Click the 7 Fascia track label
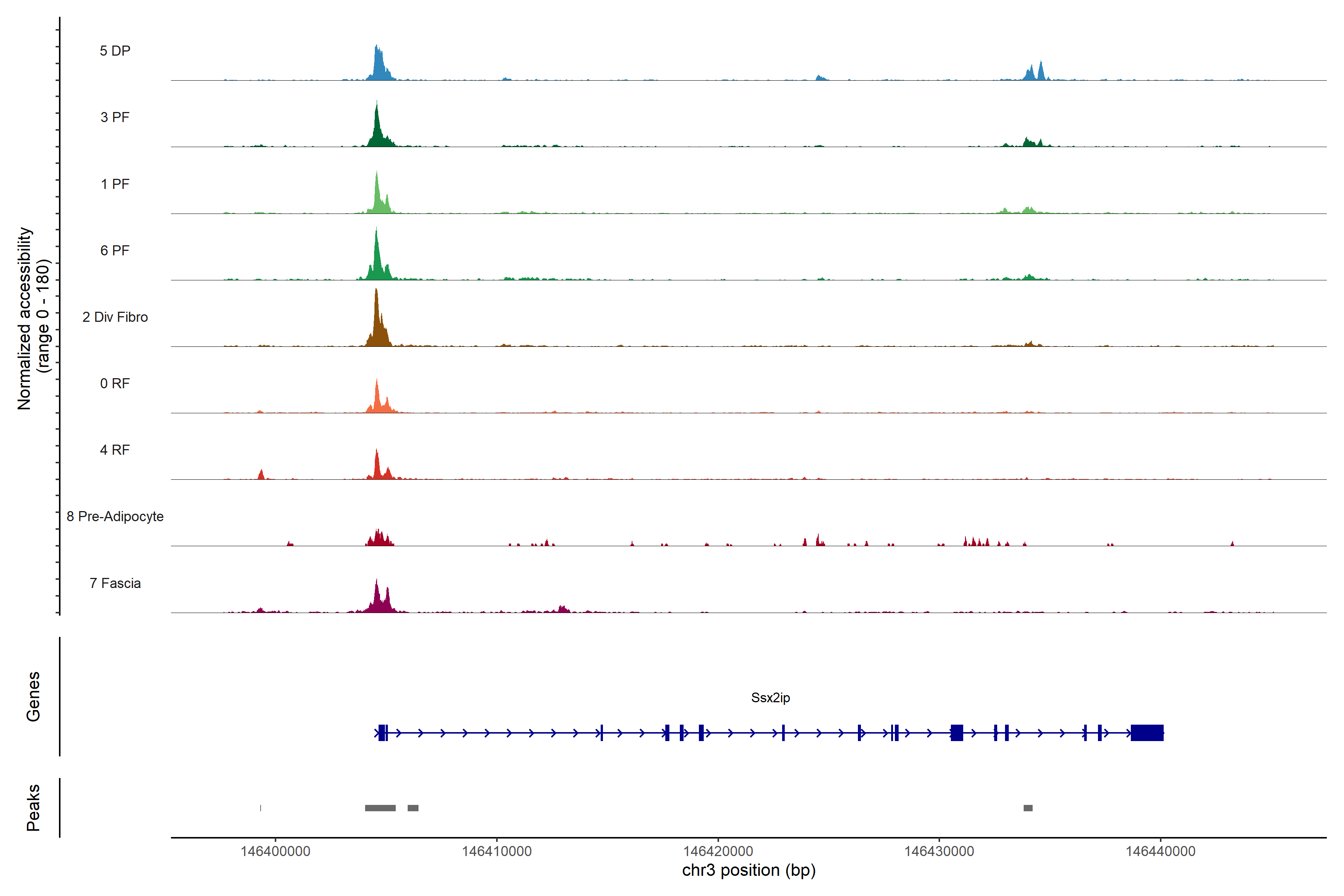 tap(115, 583)
